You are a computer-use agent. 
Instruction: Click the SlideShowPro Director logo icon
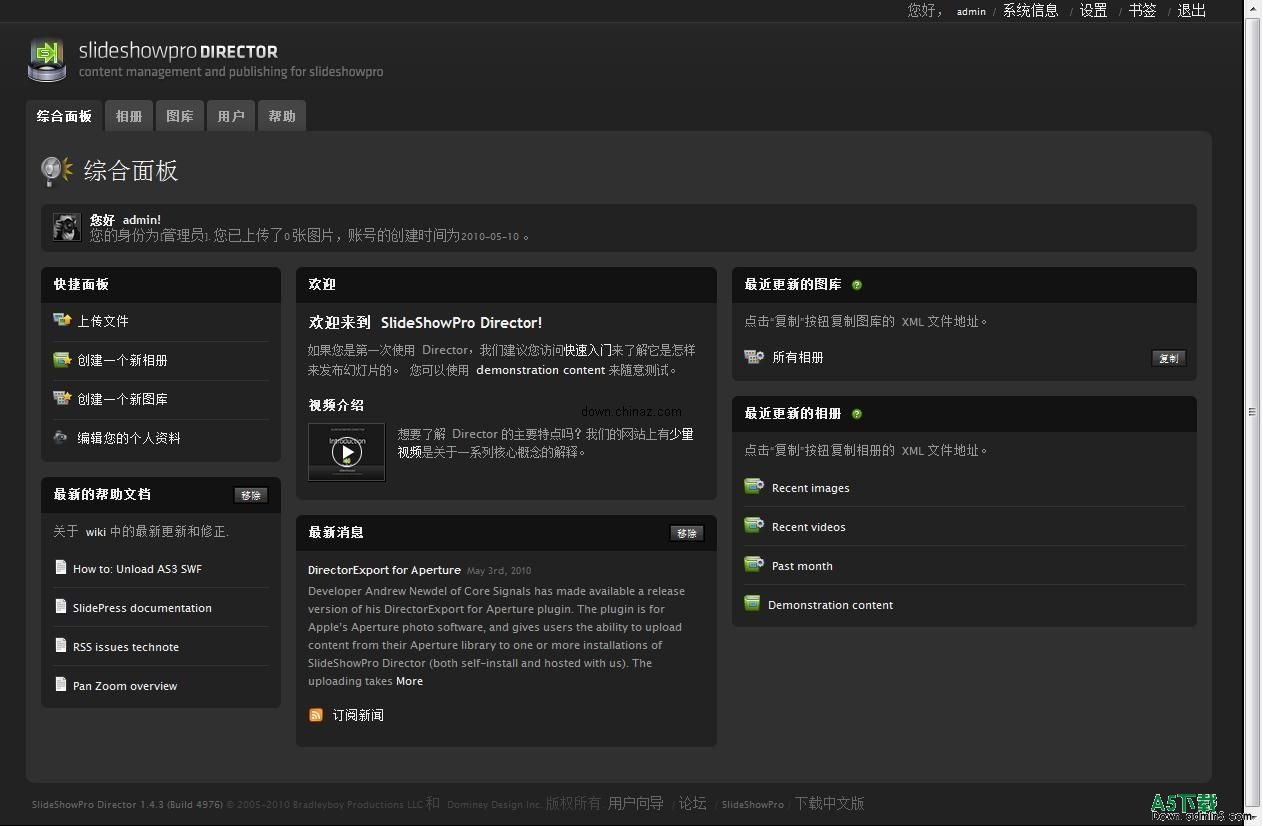(x=46, y=59)
